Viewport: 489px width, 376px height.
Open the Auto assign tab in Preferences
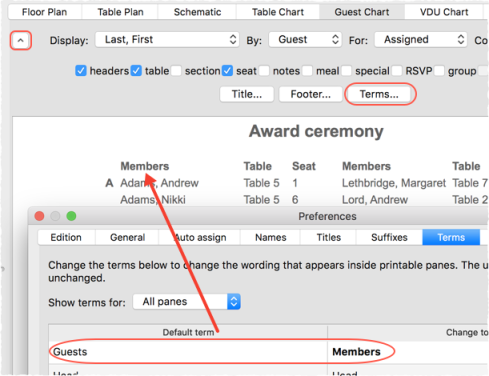(x=200, y=237)
